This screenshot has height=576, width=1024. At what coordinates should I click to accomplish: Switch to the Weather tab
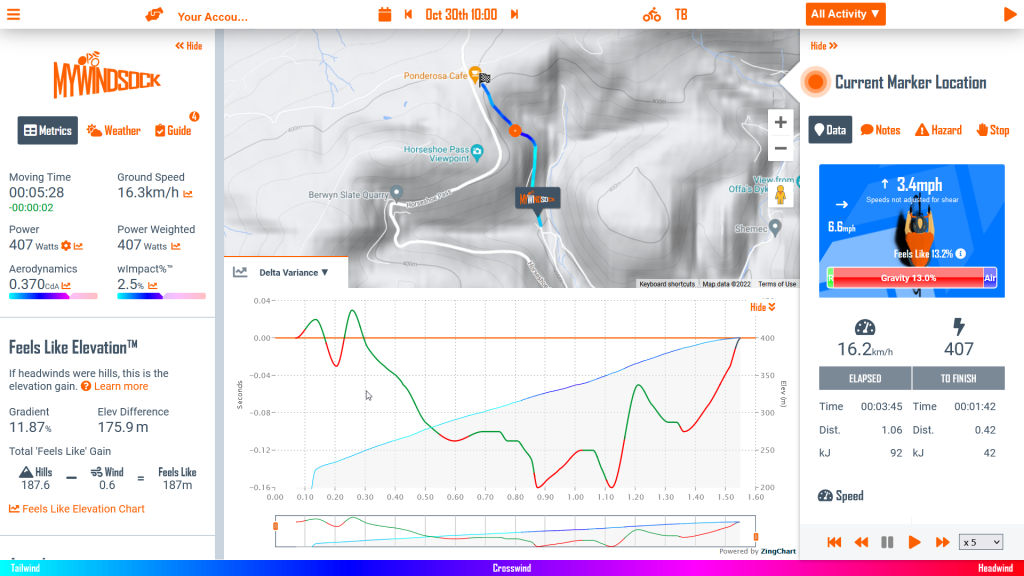(113, 131)
